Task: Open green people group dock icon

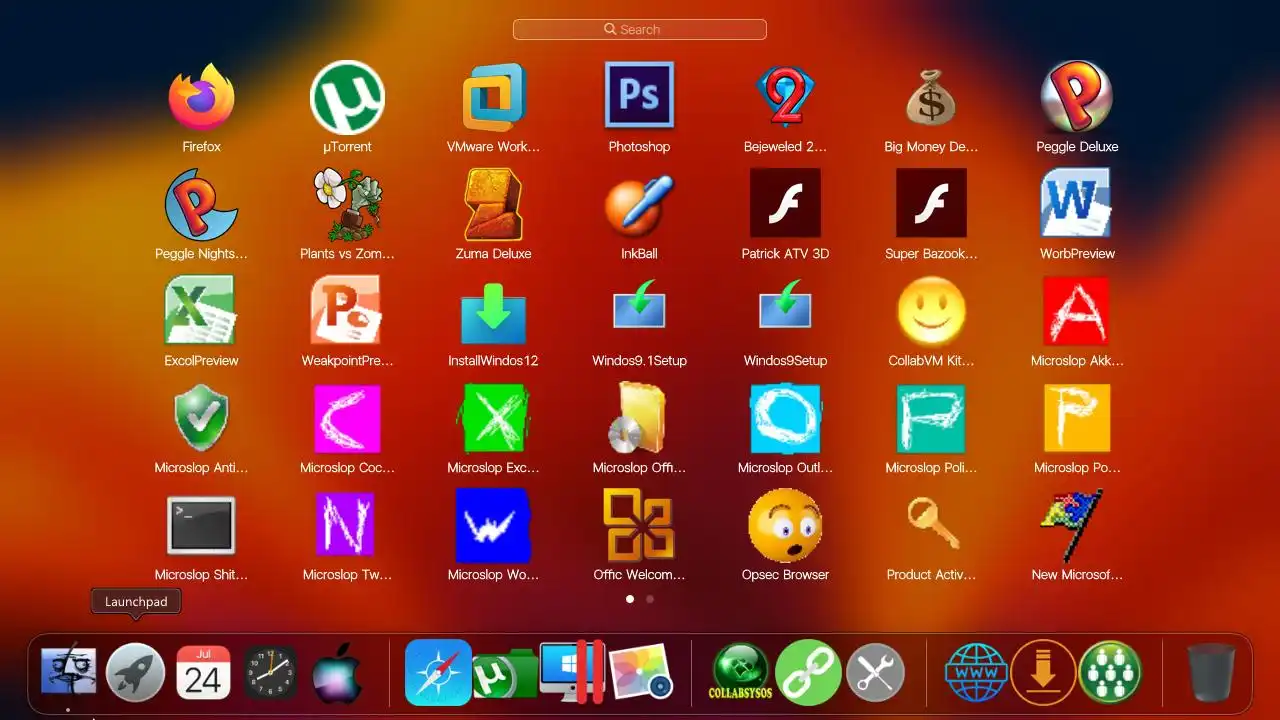Action: tap(1110, 672)
